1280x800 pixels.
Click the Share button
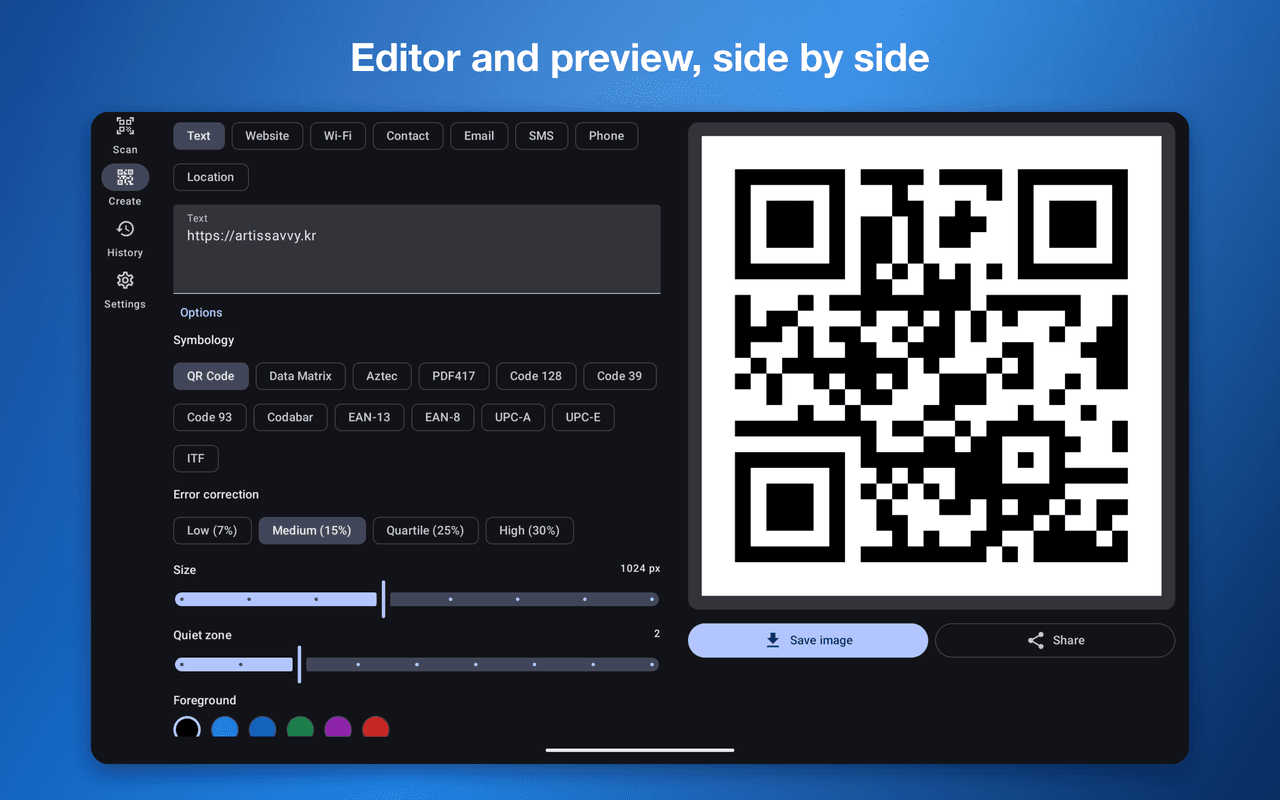(1055, 640)
